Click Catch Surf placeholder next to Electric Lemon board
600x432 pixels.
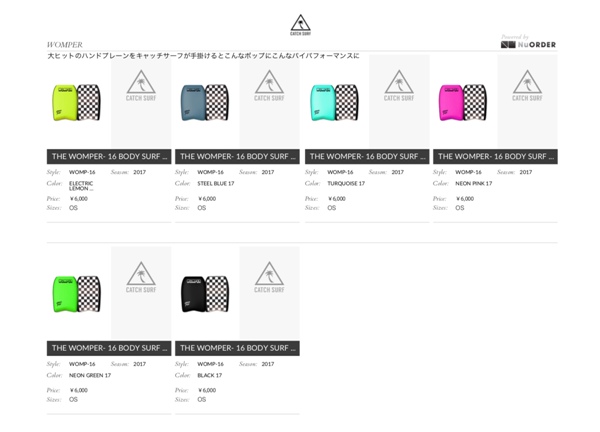pos(141,101)
